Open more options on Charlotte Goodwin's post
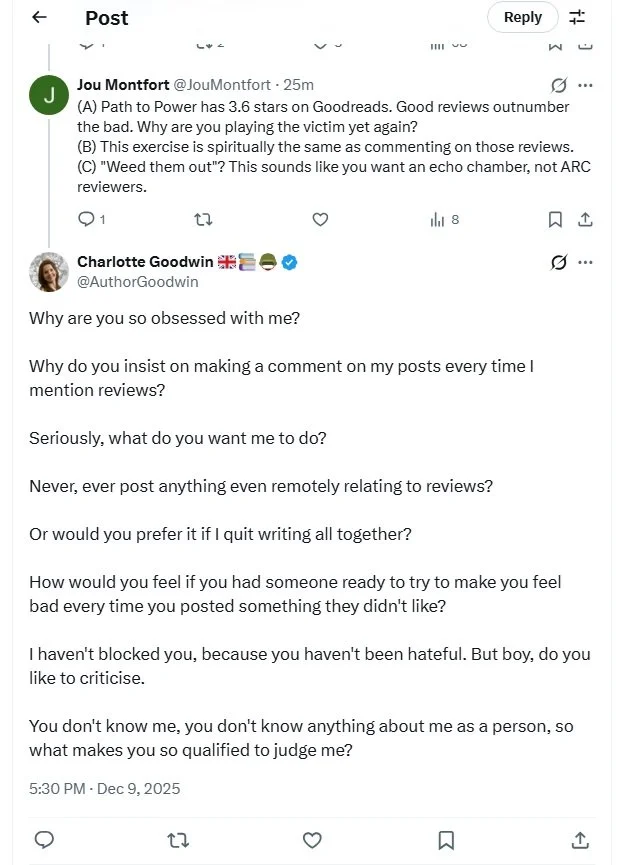This screenshot has height=865, width=626. click(585, 262)
